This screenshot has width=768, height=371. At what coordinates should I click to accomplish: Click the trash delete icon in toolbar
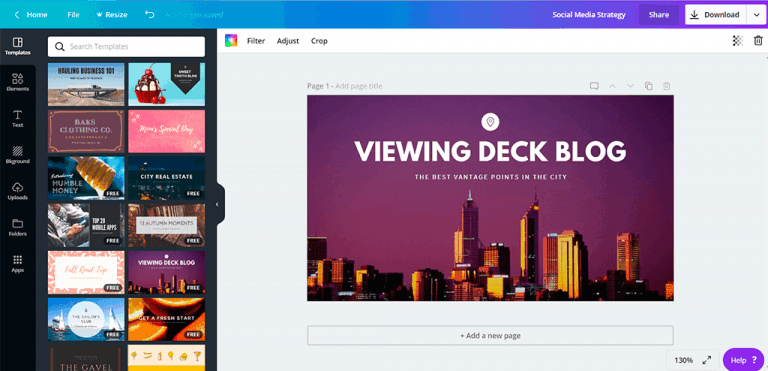point(758,41)
